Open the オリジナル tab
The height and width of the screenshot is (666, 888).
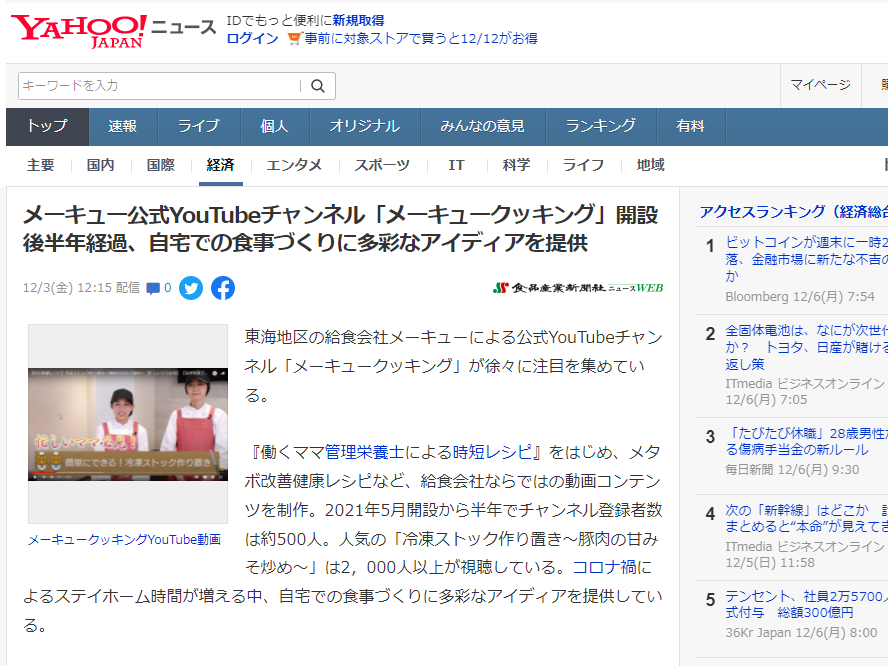(365, 126)
